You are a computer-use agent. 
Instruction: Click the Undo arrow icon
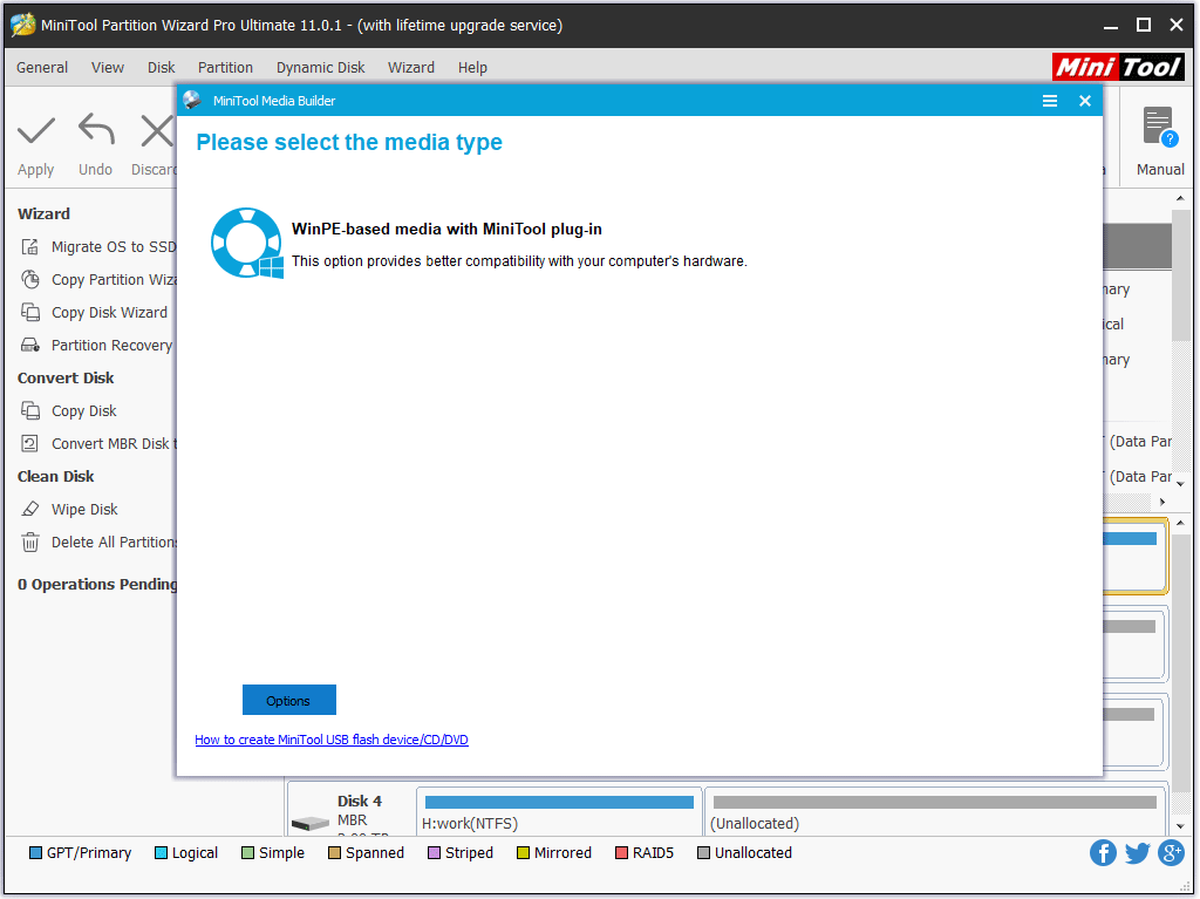point(96,130)
